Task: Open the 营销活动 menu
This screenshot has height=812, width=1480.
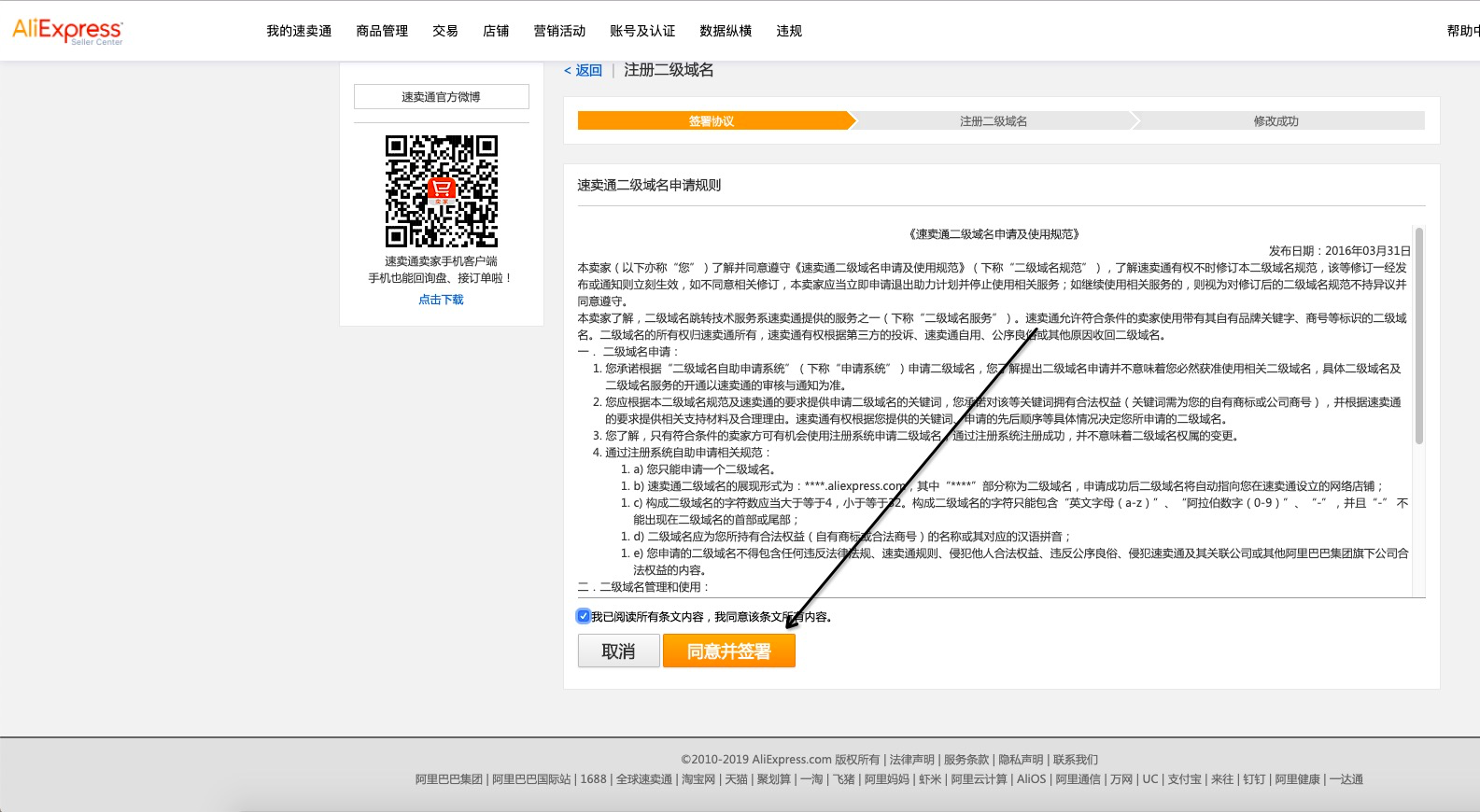Action: coord(559,31)
